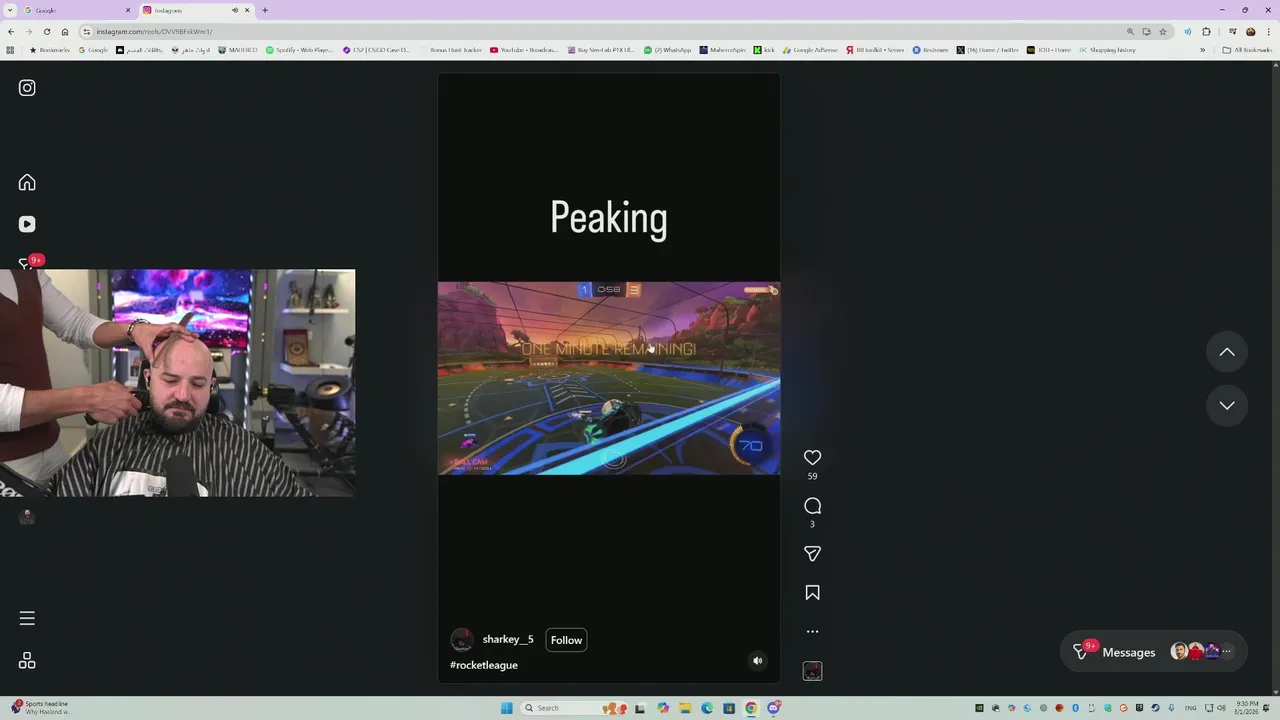Open the All Bookmarks folder
This screenshot has height=720, width=1280.
[1247, 50]
